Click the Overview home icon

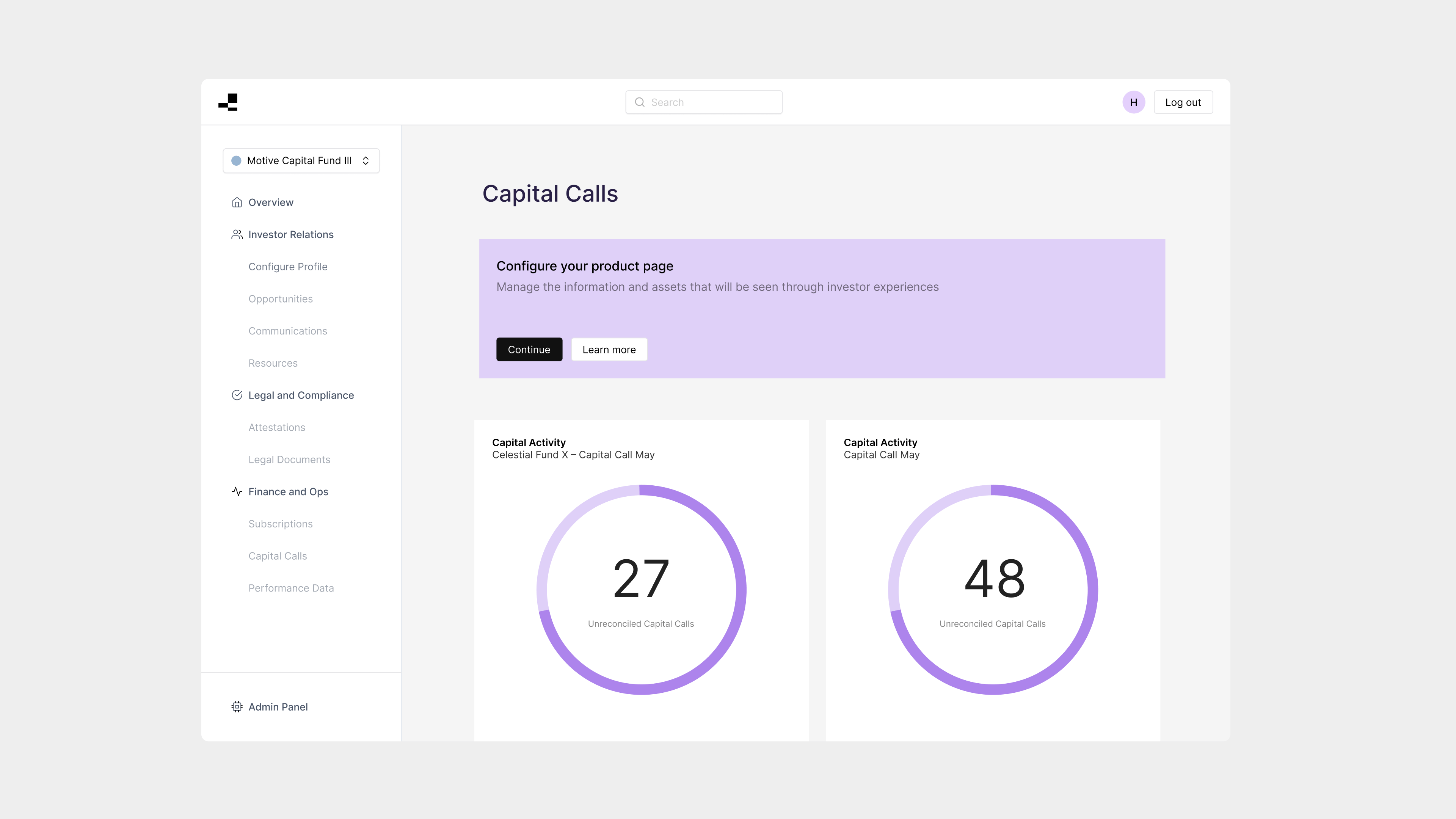tap(237, 202)
